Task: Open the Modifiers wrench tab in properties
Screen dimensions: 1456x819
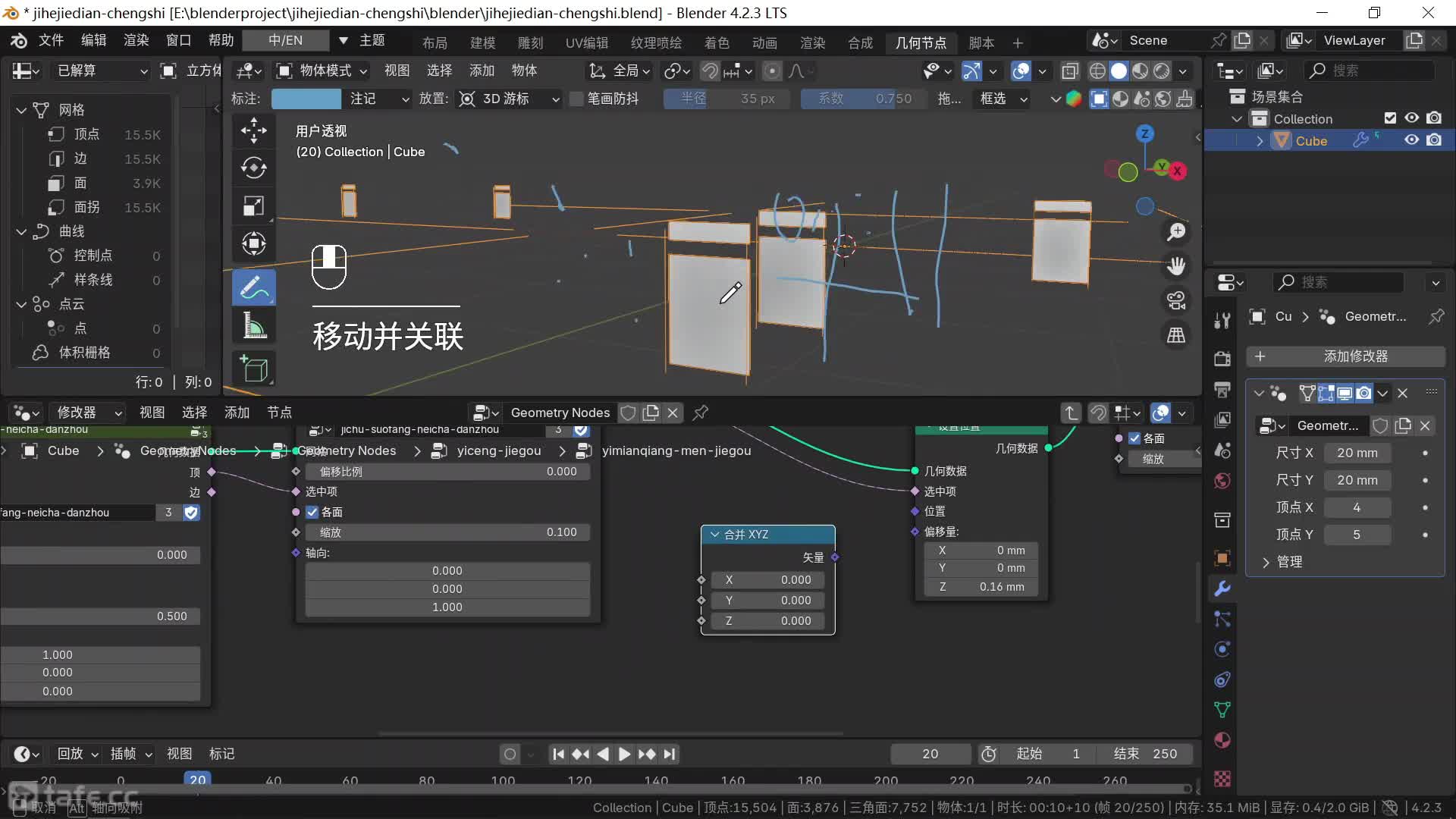Action: pyautogui.click(x=1222, y=588)
